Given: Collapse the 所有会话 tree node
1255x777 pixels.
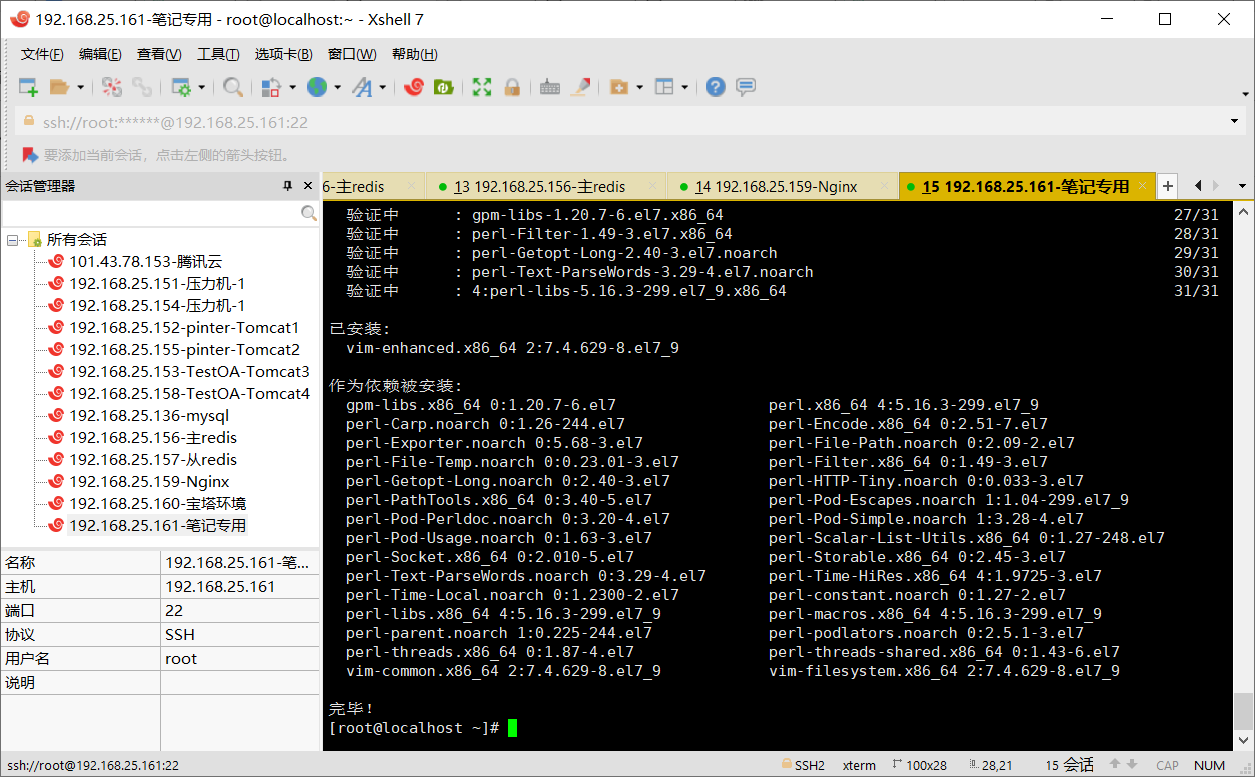Looking at the screenshot, I should (13, 240).
